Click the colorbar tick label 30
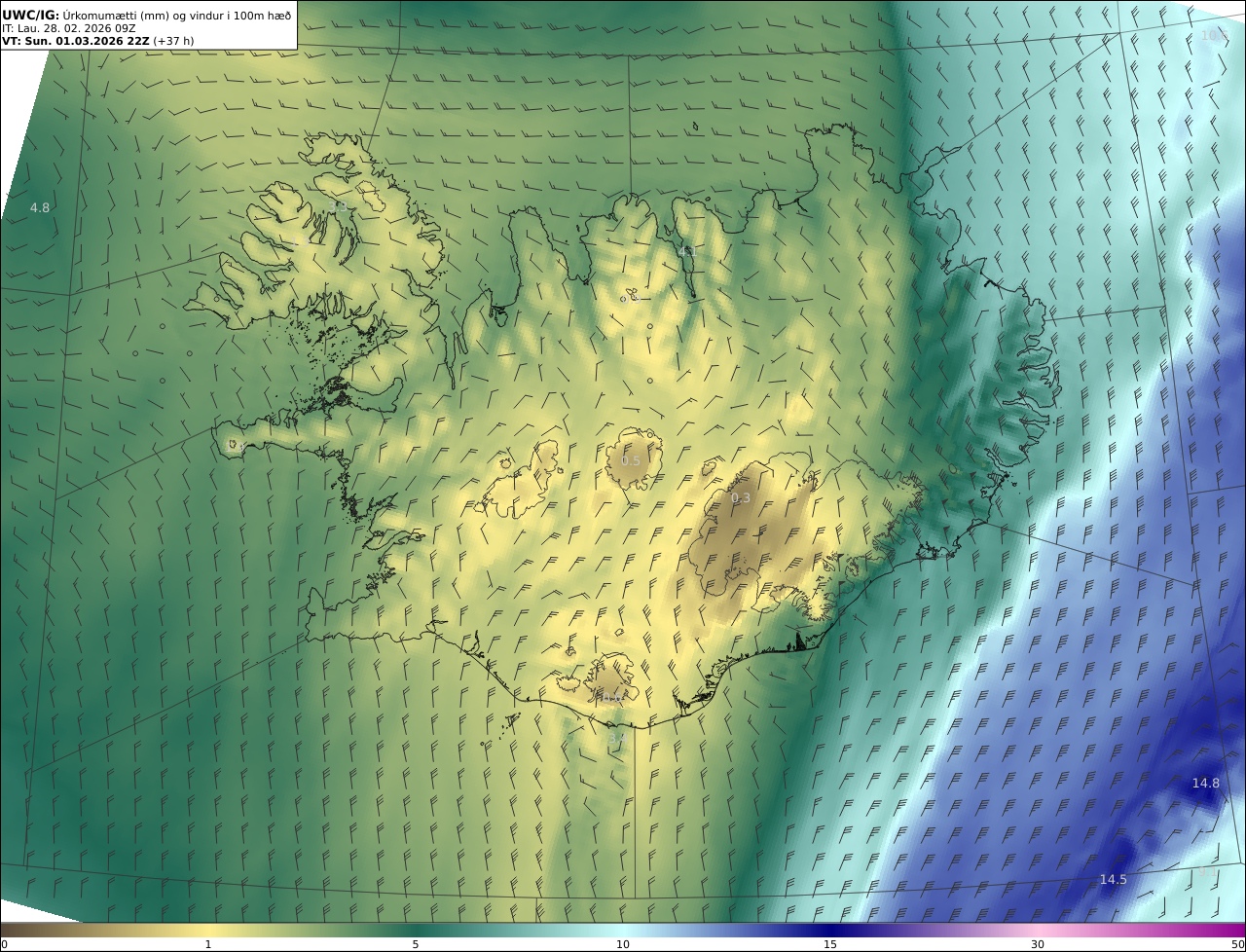The width and height of the screenshot is (1246, 952). [1038, 944]
